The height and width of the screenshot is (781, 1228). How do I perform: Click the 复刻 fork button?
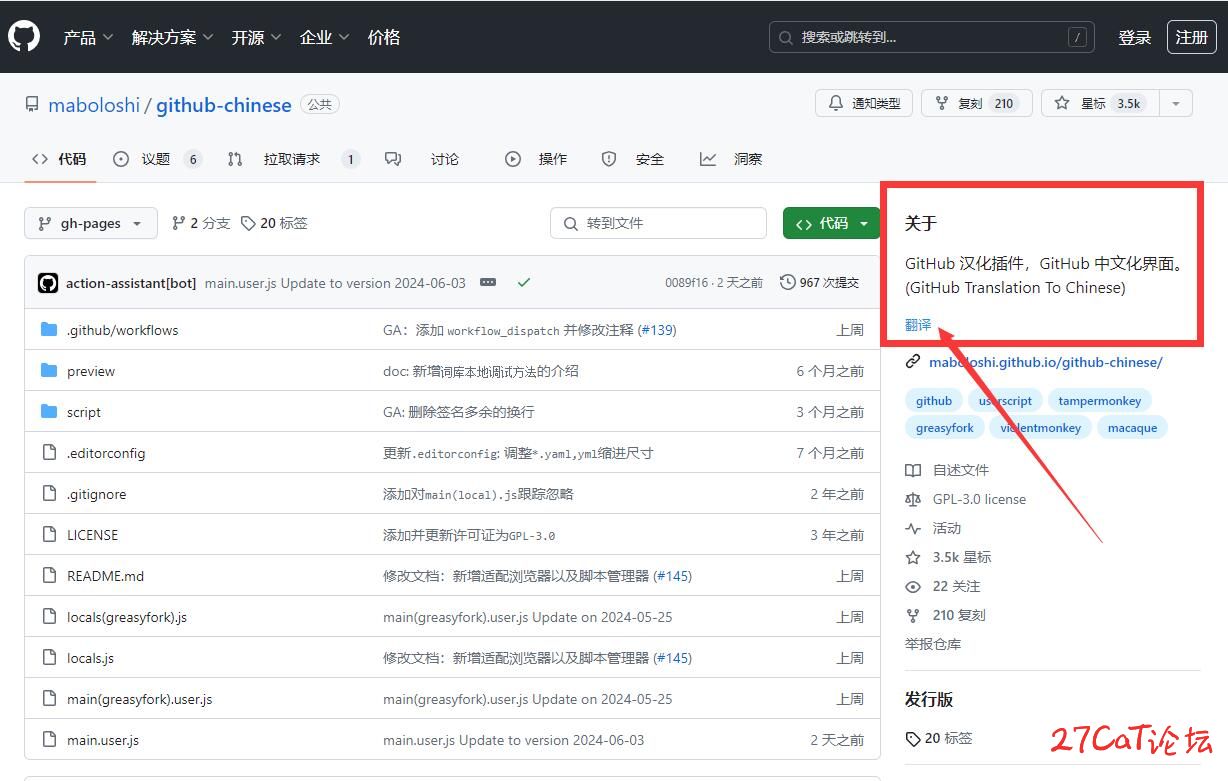click(977, 103)
